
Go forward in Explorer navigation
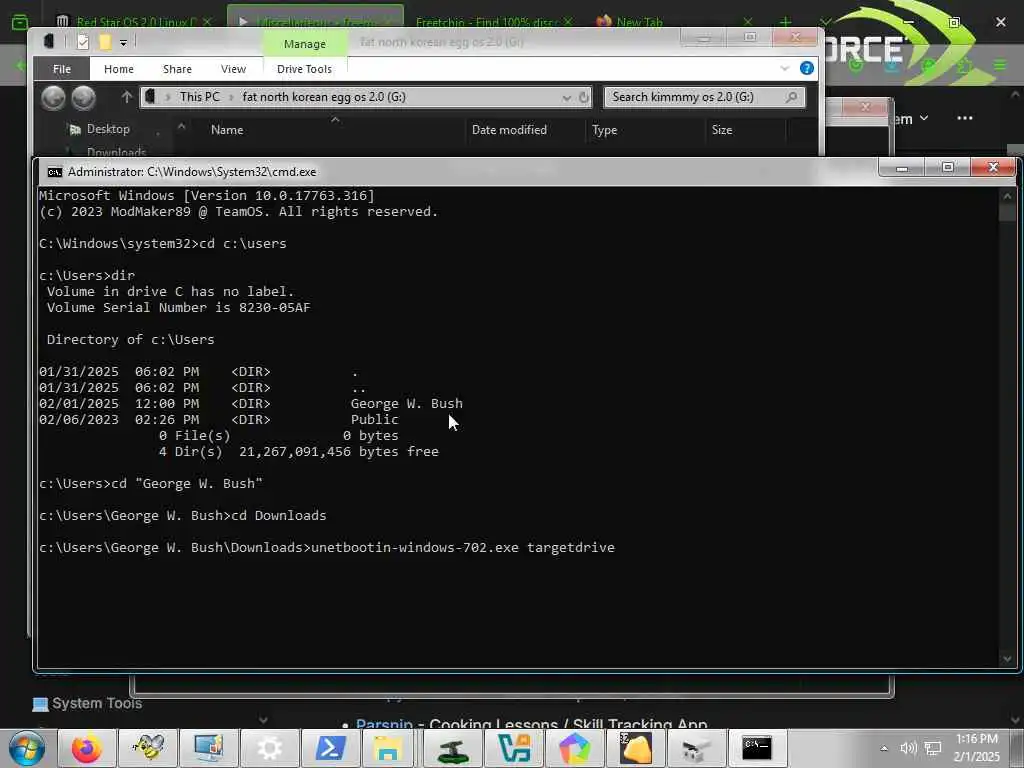84,98
